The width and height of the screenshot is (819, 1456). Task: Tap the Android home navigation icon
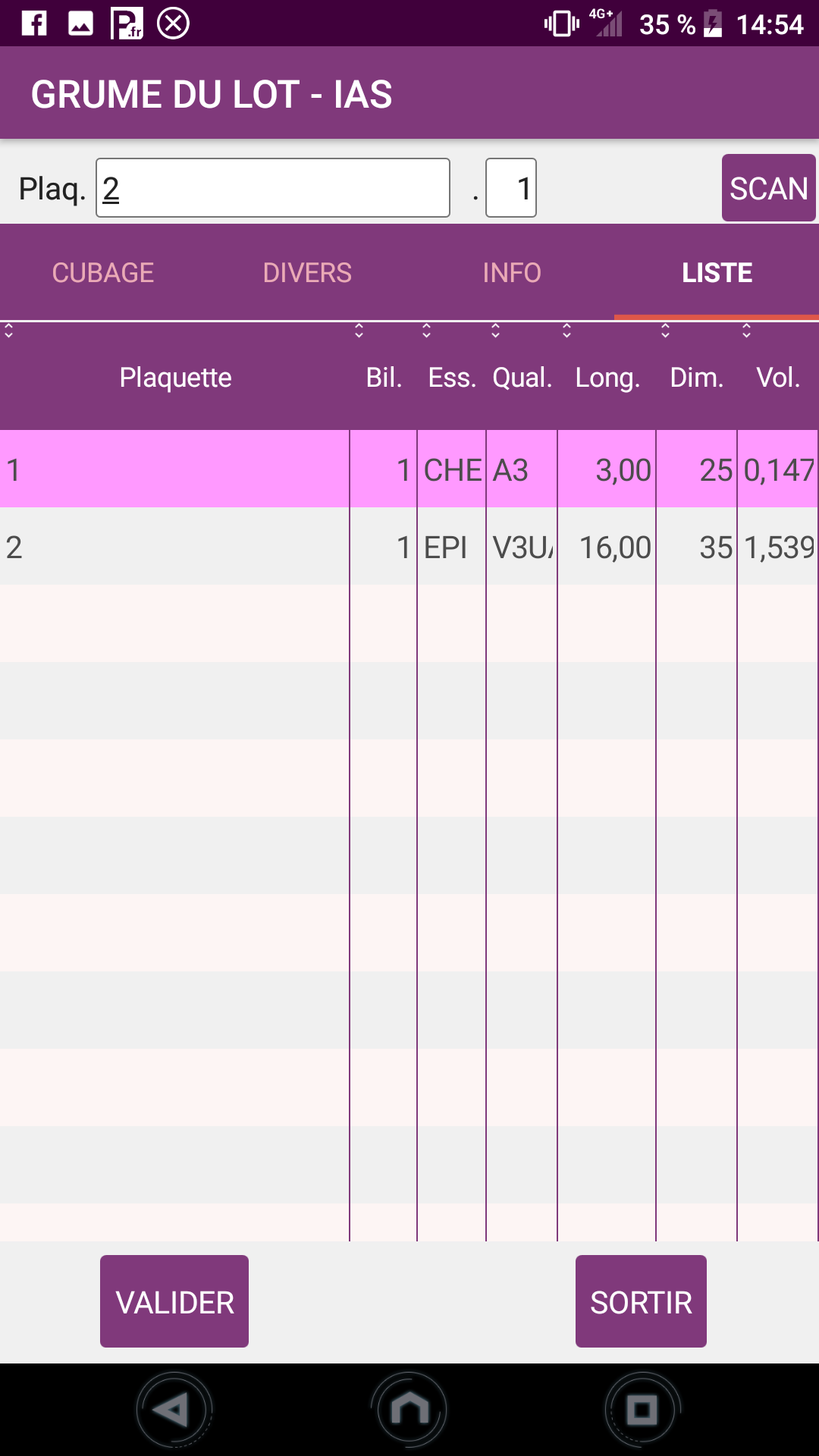click(x=409, y=1410)
